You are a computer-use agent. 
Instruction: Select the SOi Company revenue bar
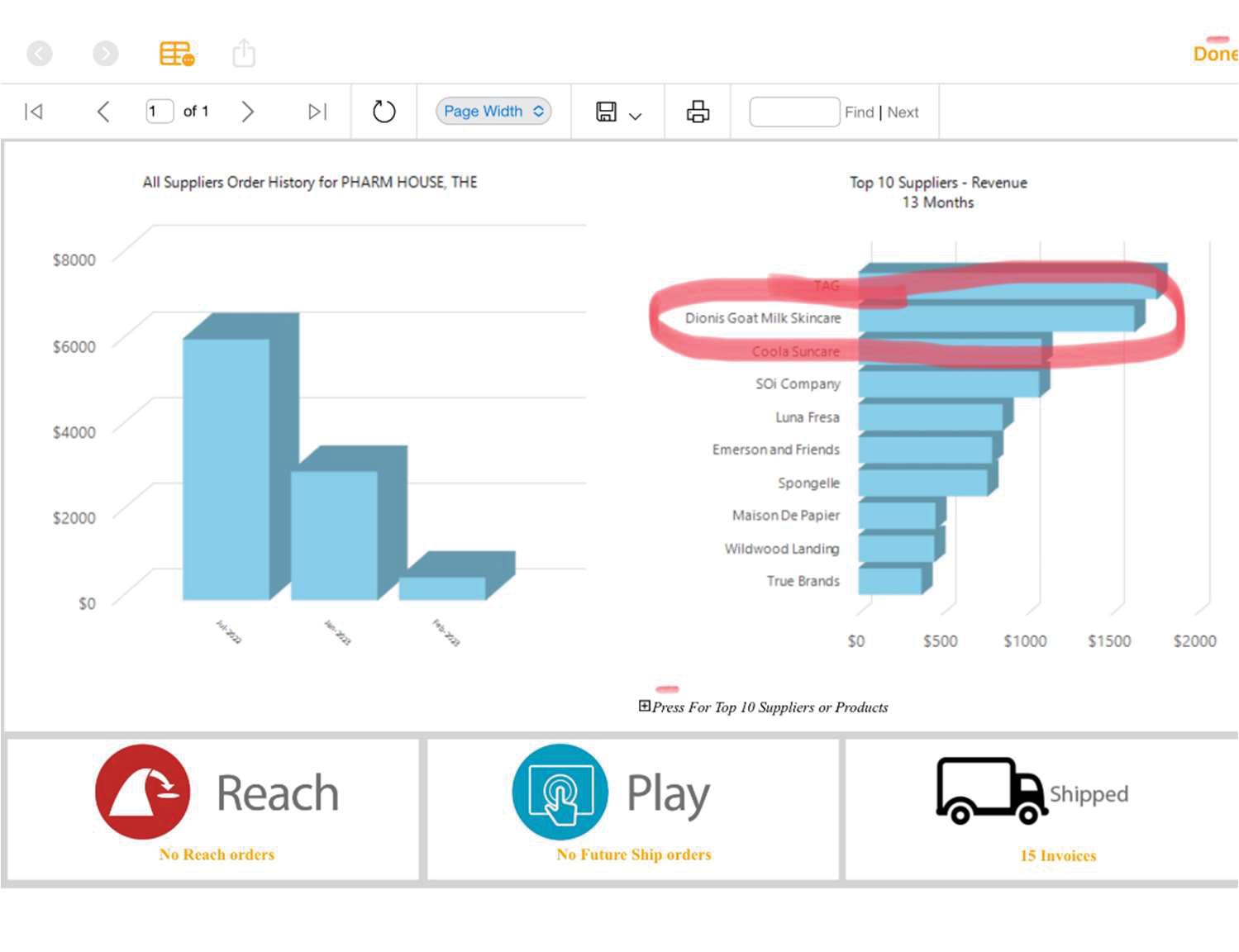click(949, 384)
